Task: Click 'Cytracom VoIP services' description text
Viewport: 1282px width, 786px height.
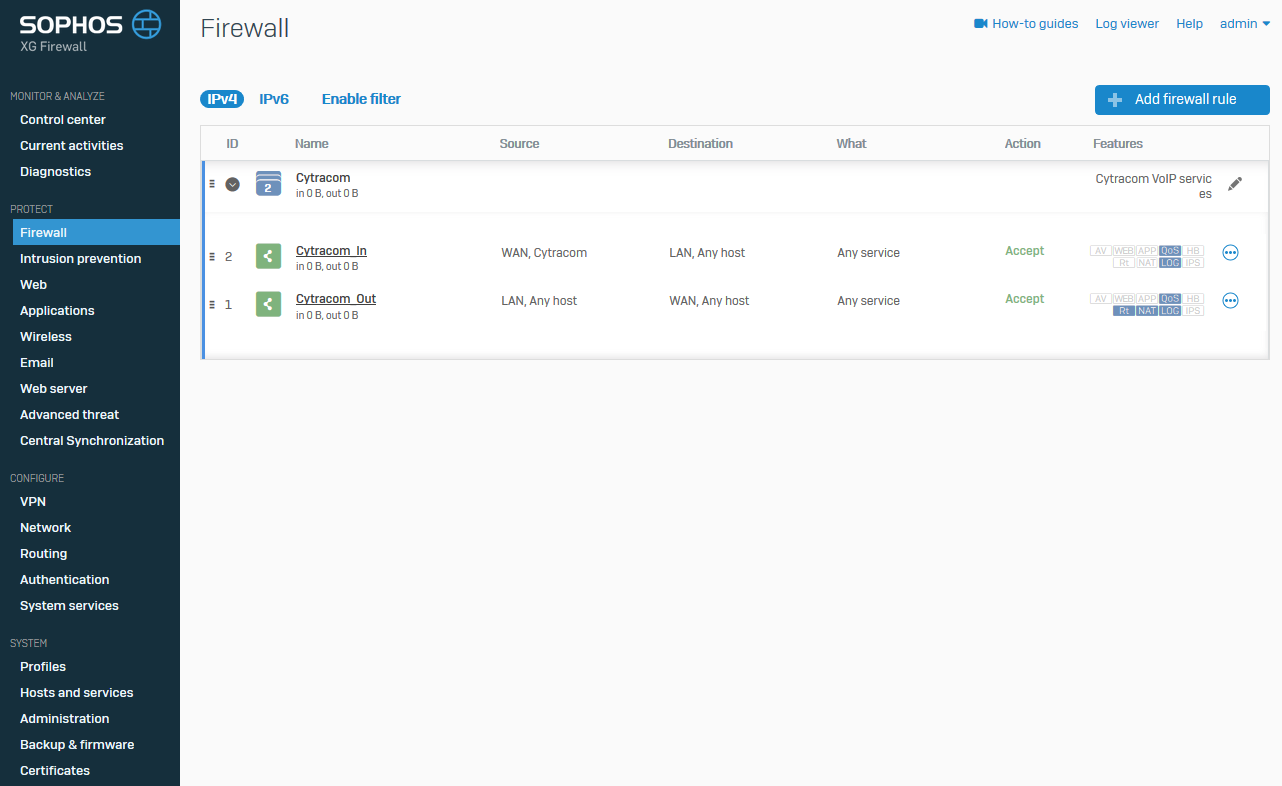Action: pos(1154,186)
